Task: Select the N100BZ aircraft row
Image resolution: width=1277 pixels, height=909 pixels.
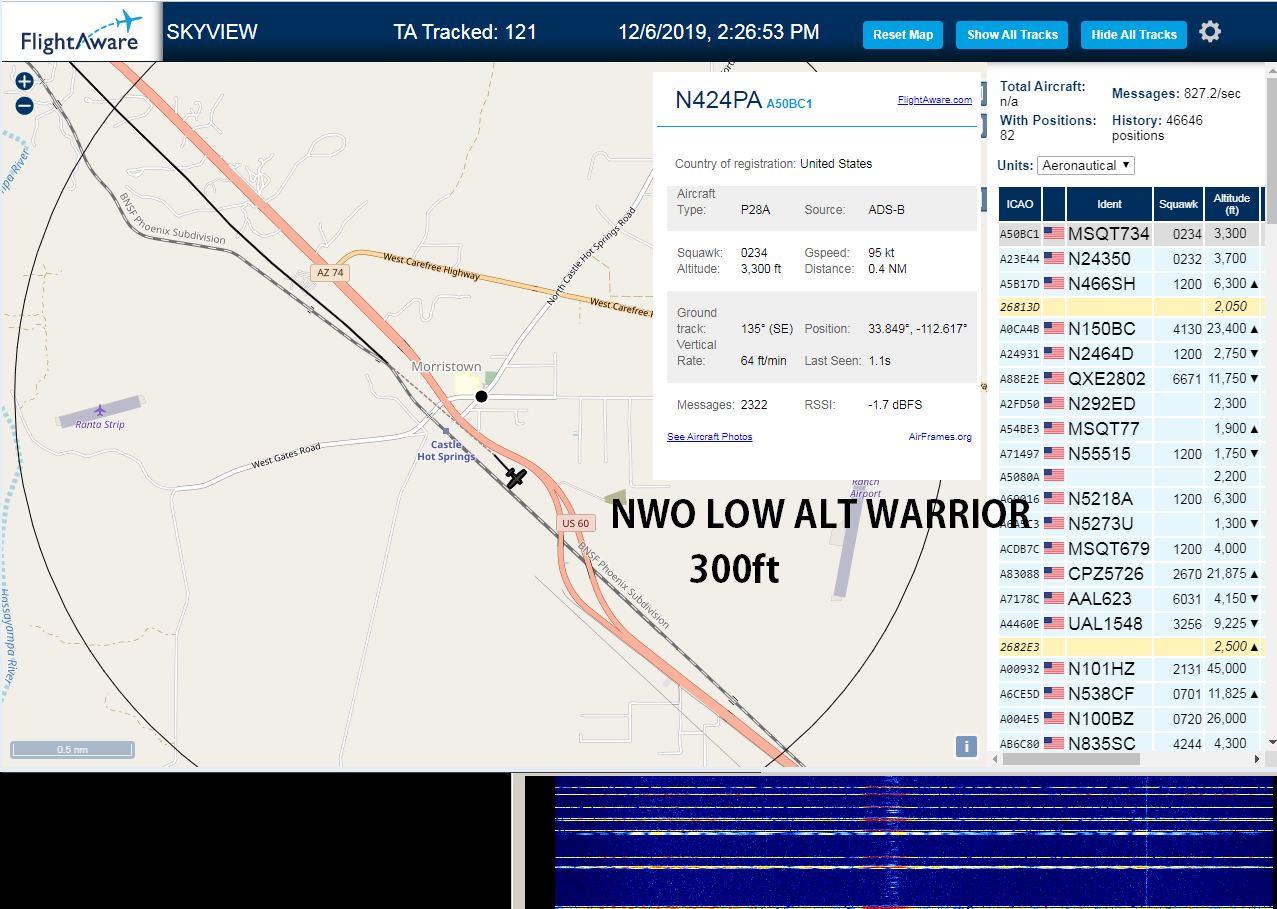Action: (1130, 719)
